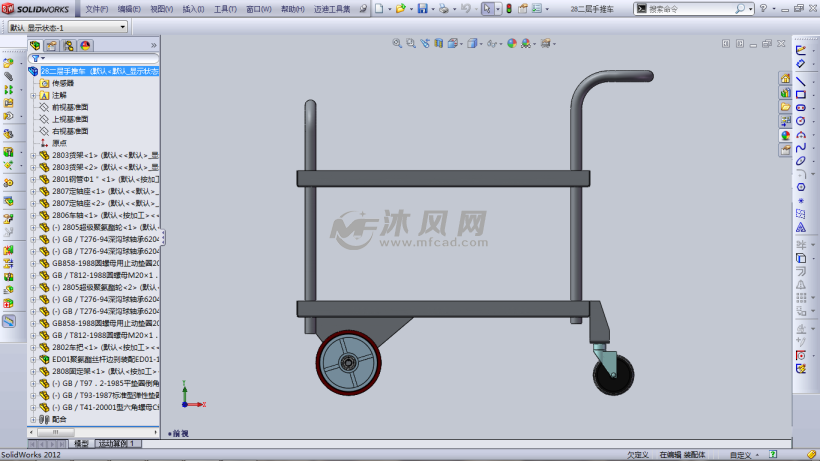Click the Open file folder icon

pyautogui.click(x=401, y=8)
